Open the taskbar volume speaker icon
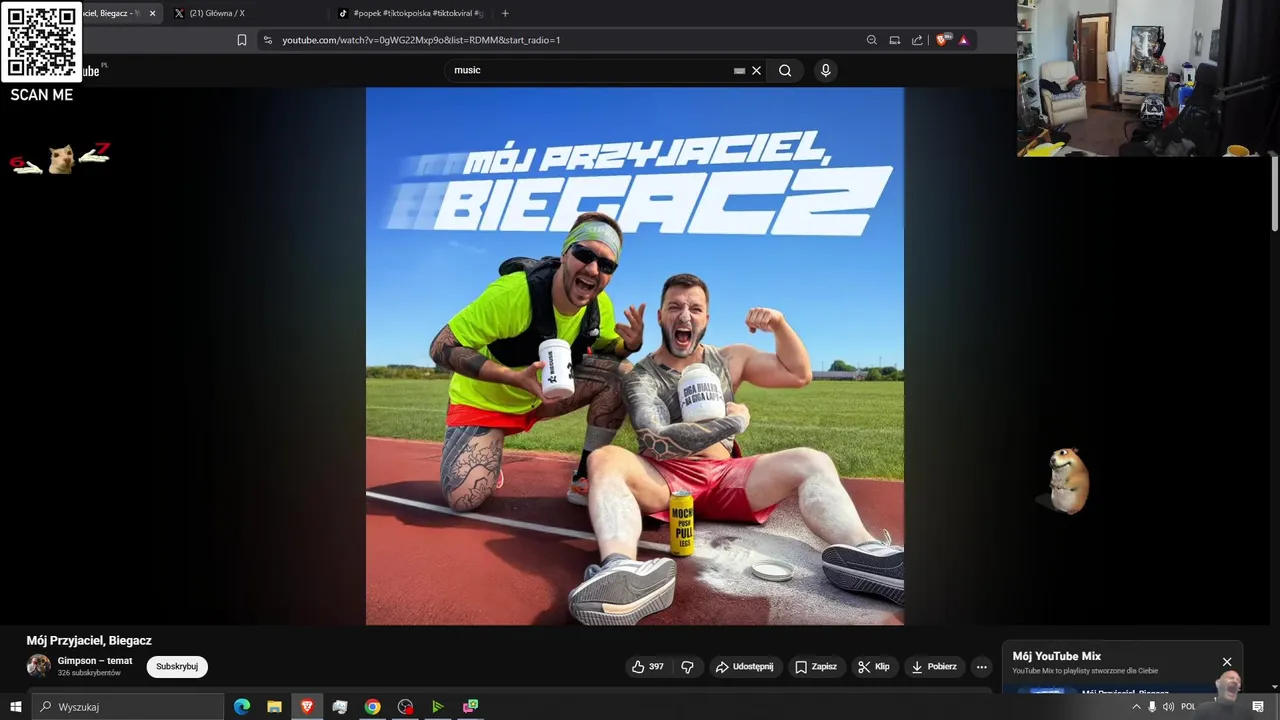1280x720 pixels. pos(1168,707)
